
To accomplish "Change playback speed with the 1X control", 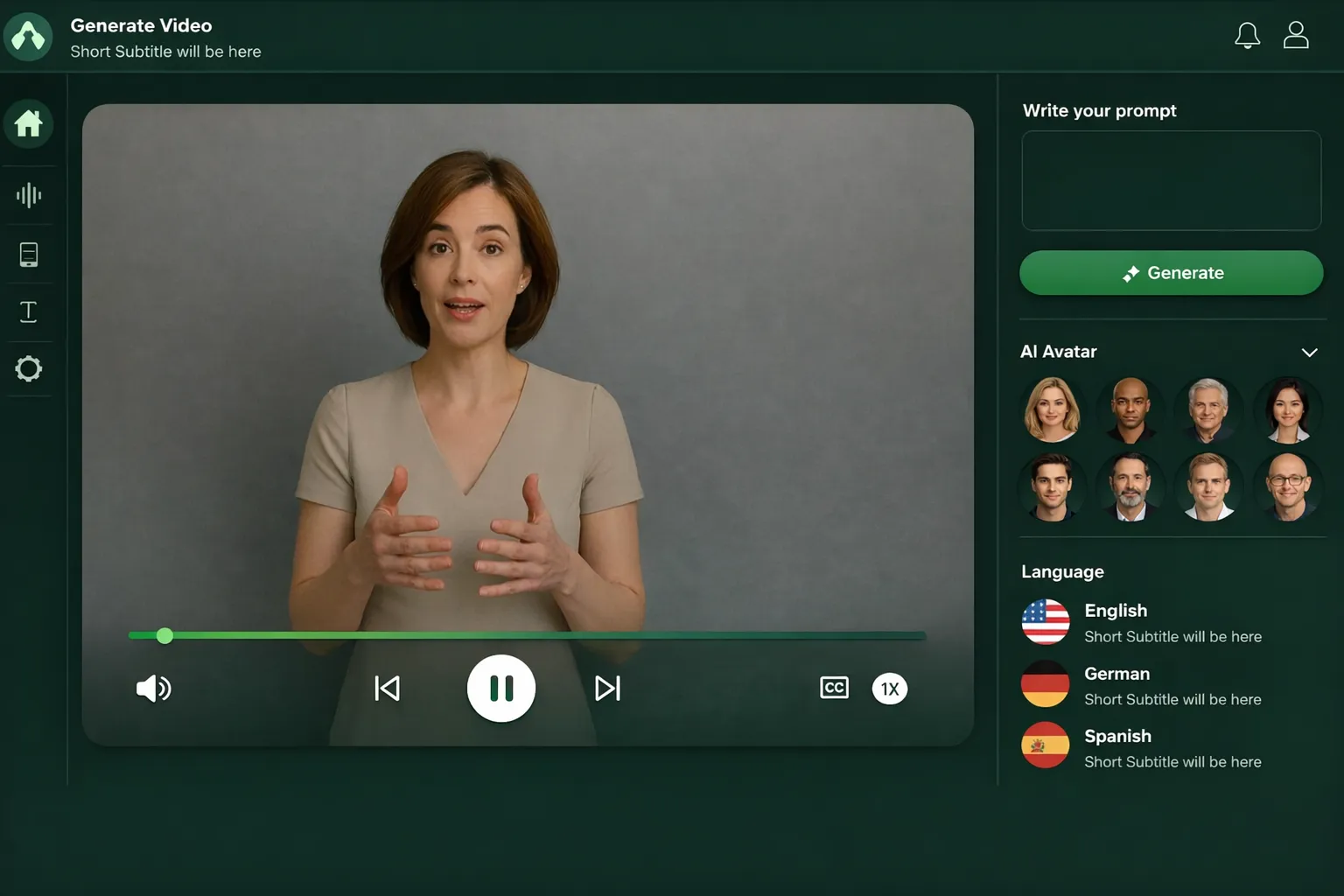I will [889, 689].
